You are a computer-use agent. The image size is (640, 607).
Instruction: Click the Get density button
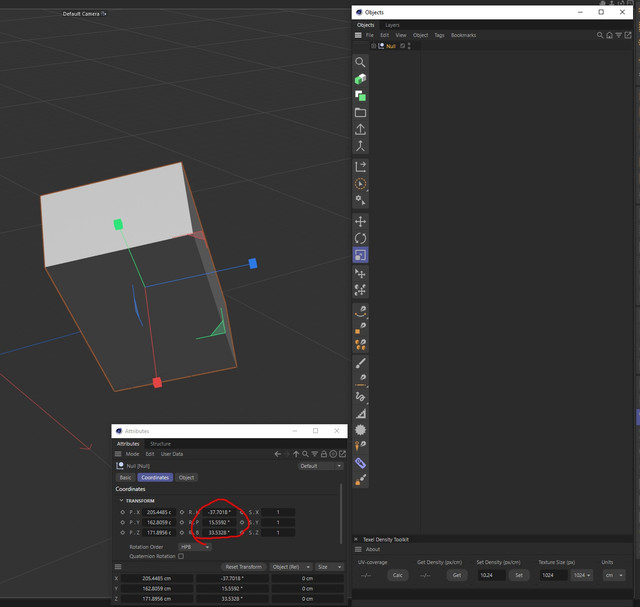(457, 575)
